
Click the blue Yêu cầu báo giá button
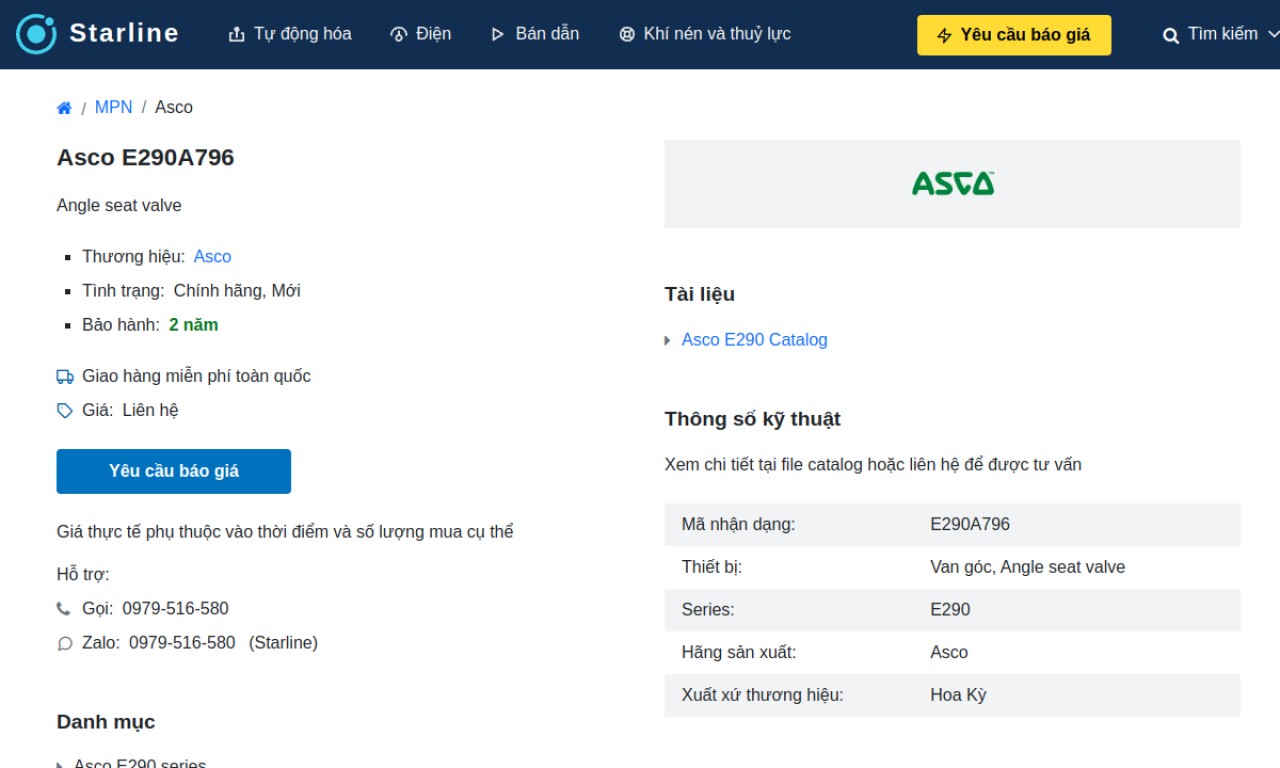click(x=174, y=471)
